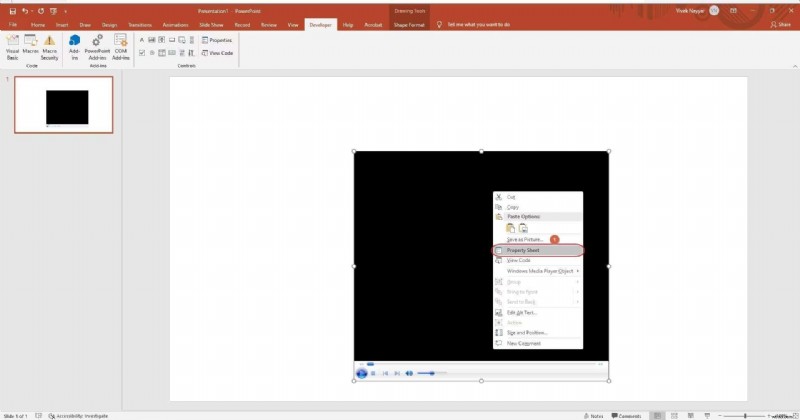800x420 pixels.
Task: Choose New Comment from context menu
Action: [x=538, y=343]
